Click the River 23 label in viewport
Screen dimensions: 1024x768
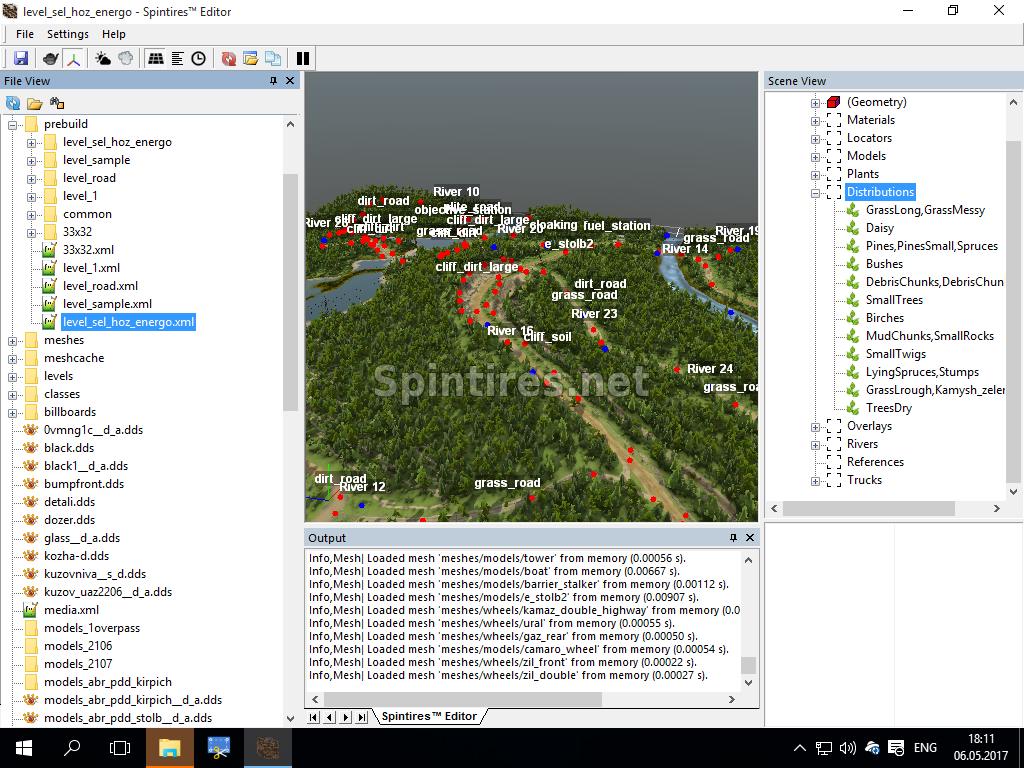pyautogui.click(x=594, y=314)
